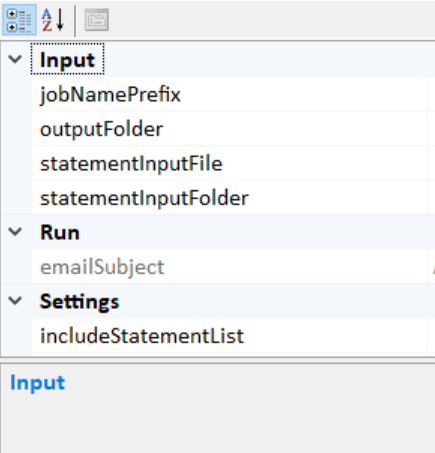Open the grayed-out Property Pages icon
Screen dimensions: 435x453
[x=97, y=20]
